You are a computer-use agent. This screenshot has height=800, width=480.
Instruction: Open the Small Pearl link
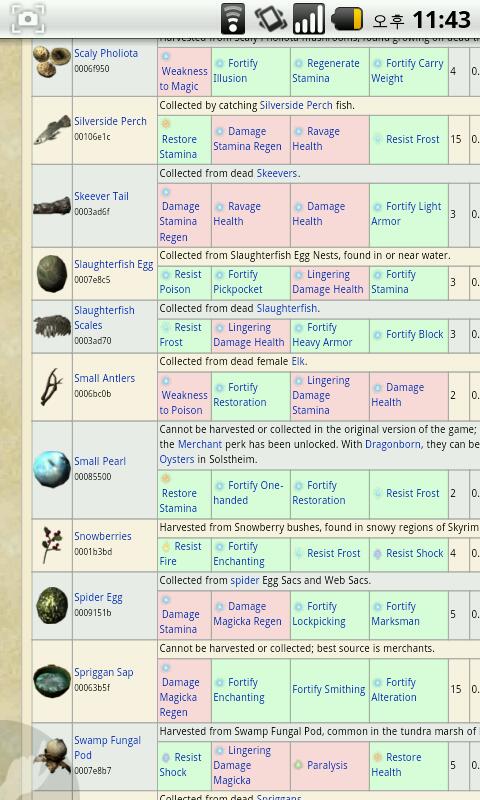[100, 461]
